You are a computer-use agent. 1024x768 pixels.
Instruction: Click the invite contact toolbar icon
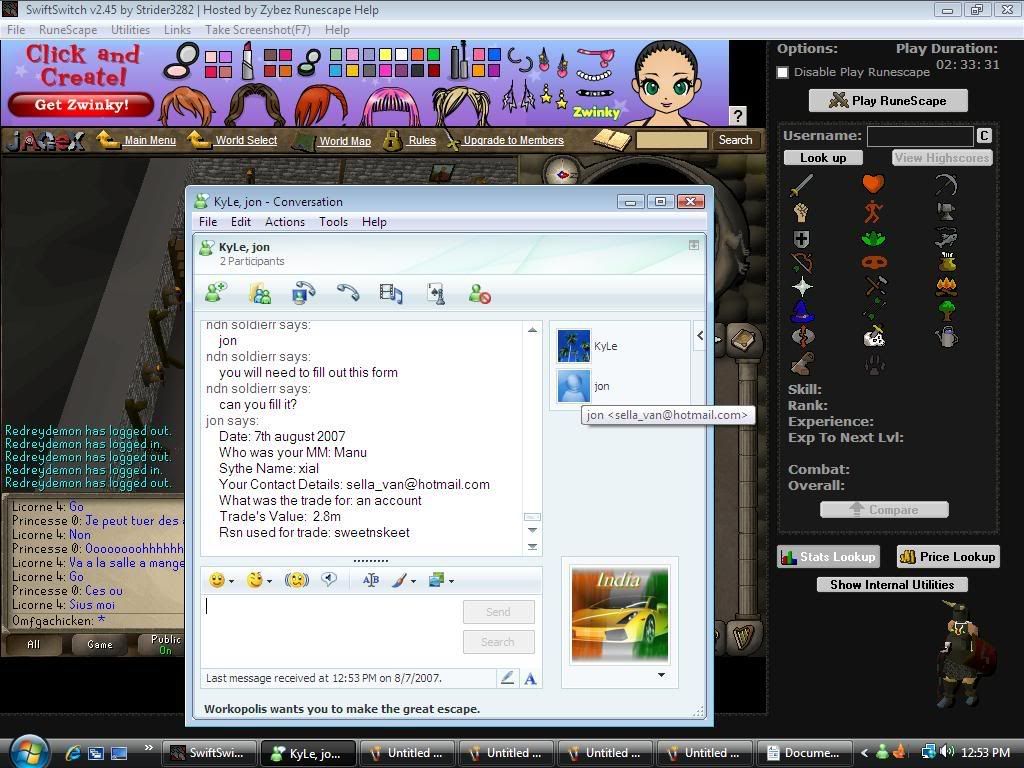click(x=216, y=292)
